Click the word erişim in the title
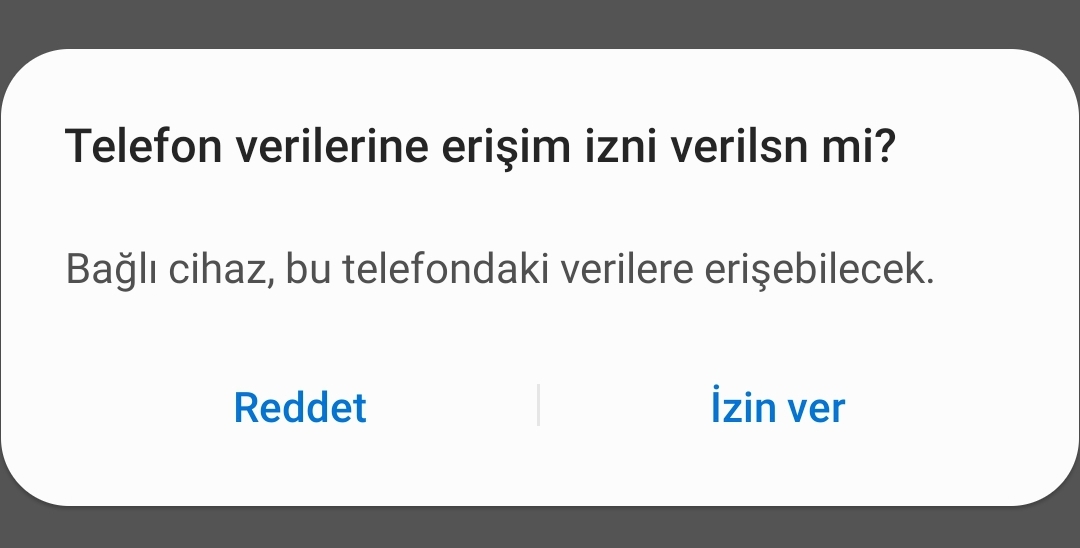This screenshot has width=1080, height=548. click(506, 148)
